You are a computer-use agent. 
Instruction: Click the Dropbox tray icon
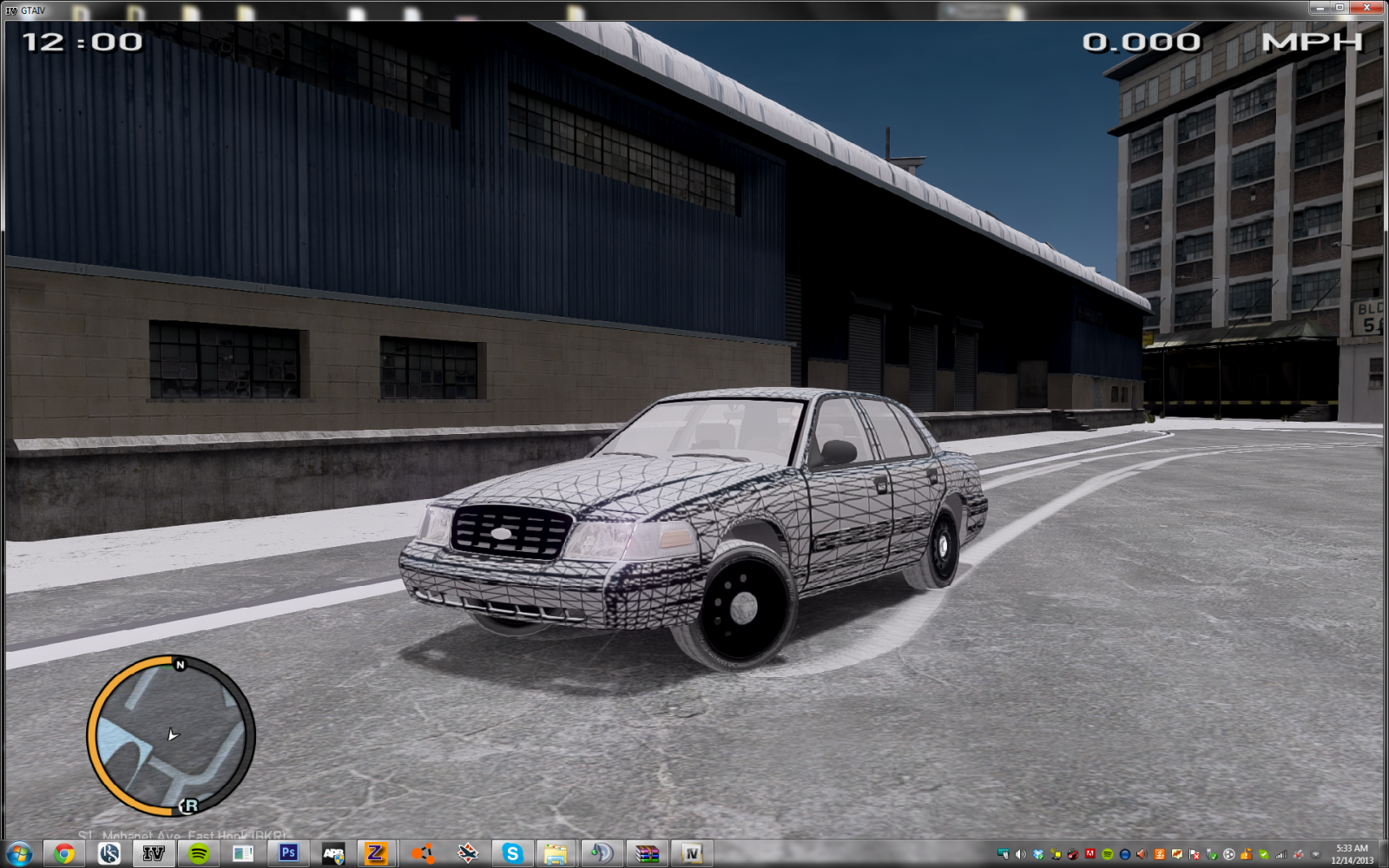pos(1037,854)
